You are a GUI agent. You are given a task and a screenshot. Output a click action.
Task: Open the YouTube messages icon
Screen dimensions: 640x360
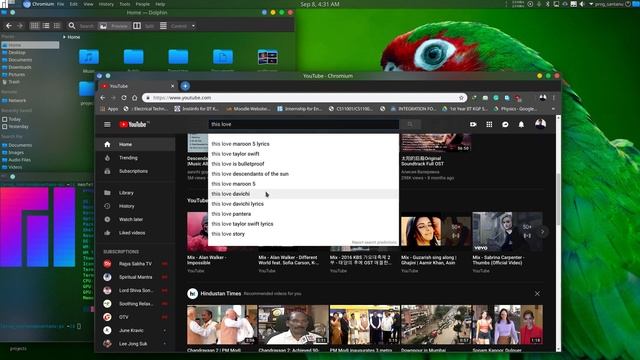coord(505,124)
